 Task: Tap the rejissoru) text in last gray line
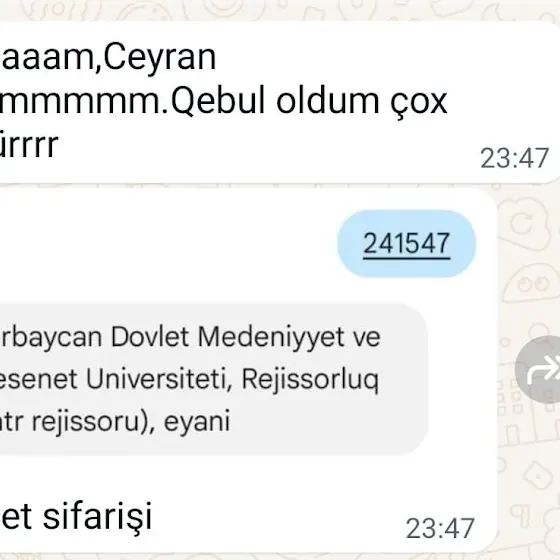tap(94, 422)
